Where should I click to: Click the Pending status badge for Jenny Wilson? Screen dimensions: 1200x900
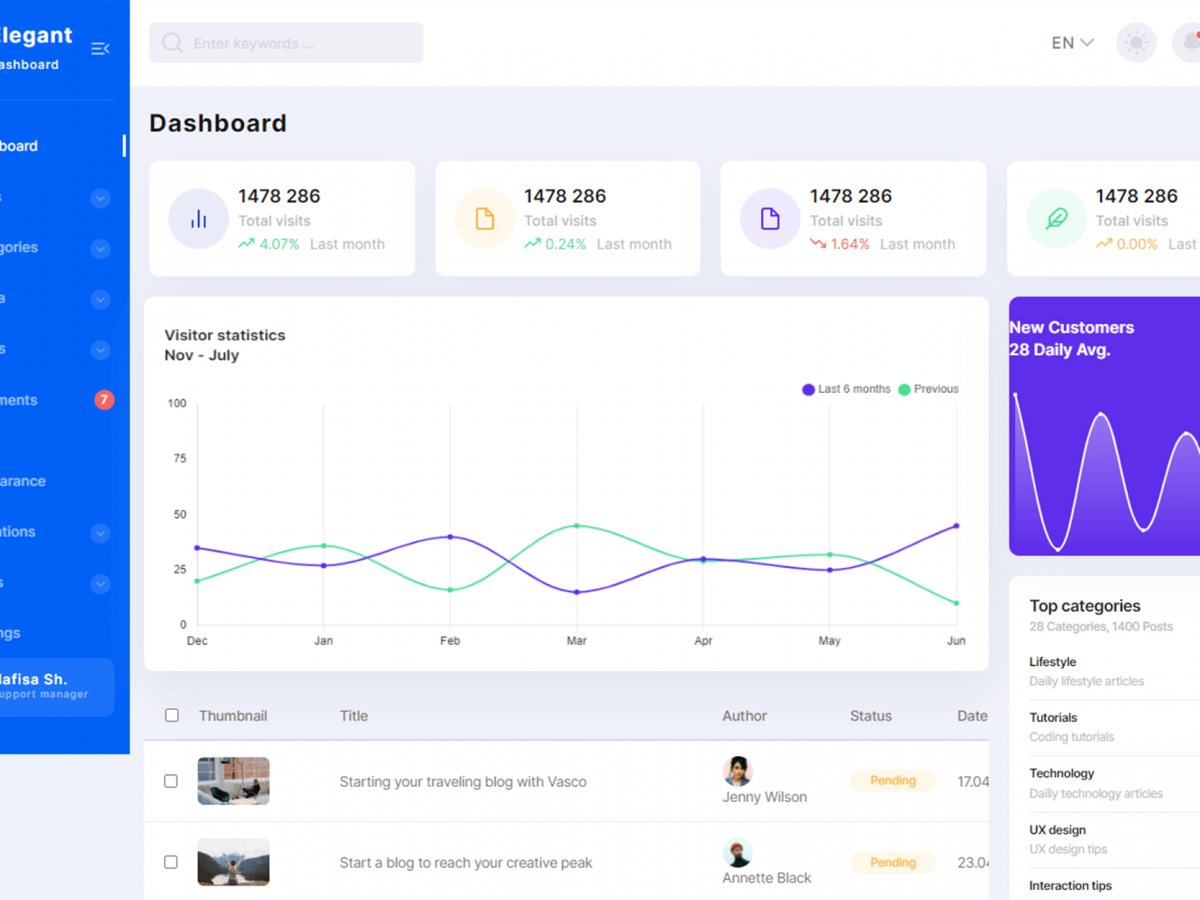pyautogui.click(x=892, y=781)
